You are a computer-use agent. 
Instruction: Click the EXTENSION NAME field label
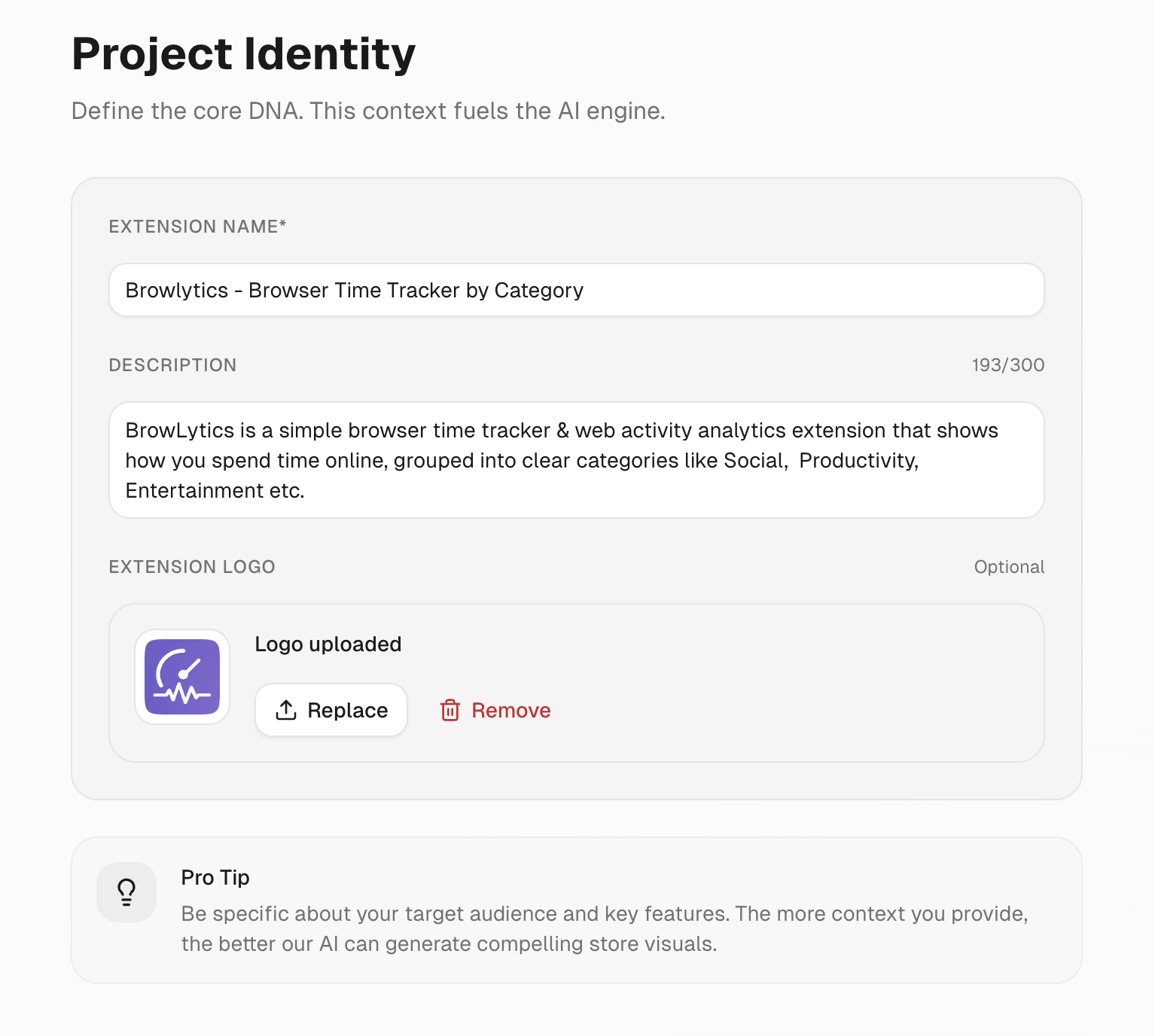pos(197,226)
